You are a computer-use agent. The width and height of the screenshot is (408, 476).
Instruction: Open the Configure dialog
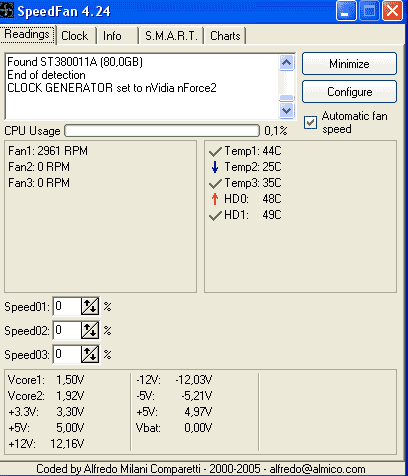pos(349,92)
